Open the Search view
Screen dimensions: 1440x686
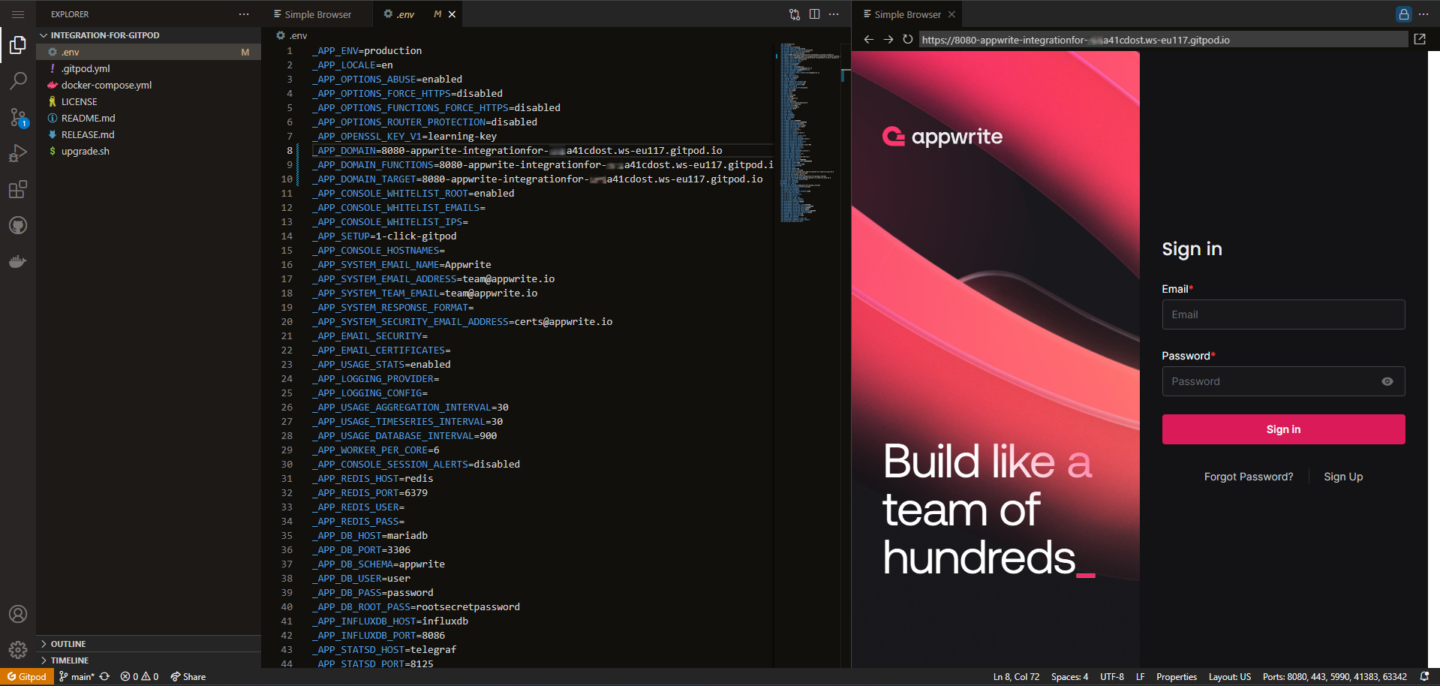[17, 81]
